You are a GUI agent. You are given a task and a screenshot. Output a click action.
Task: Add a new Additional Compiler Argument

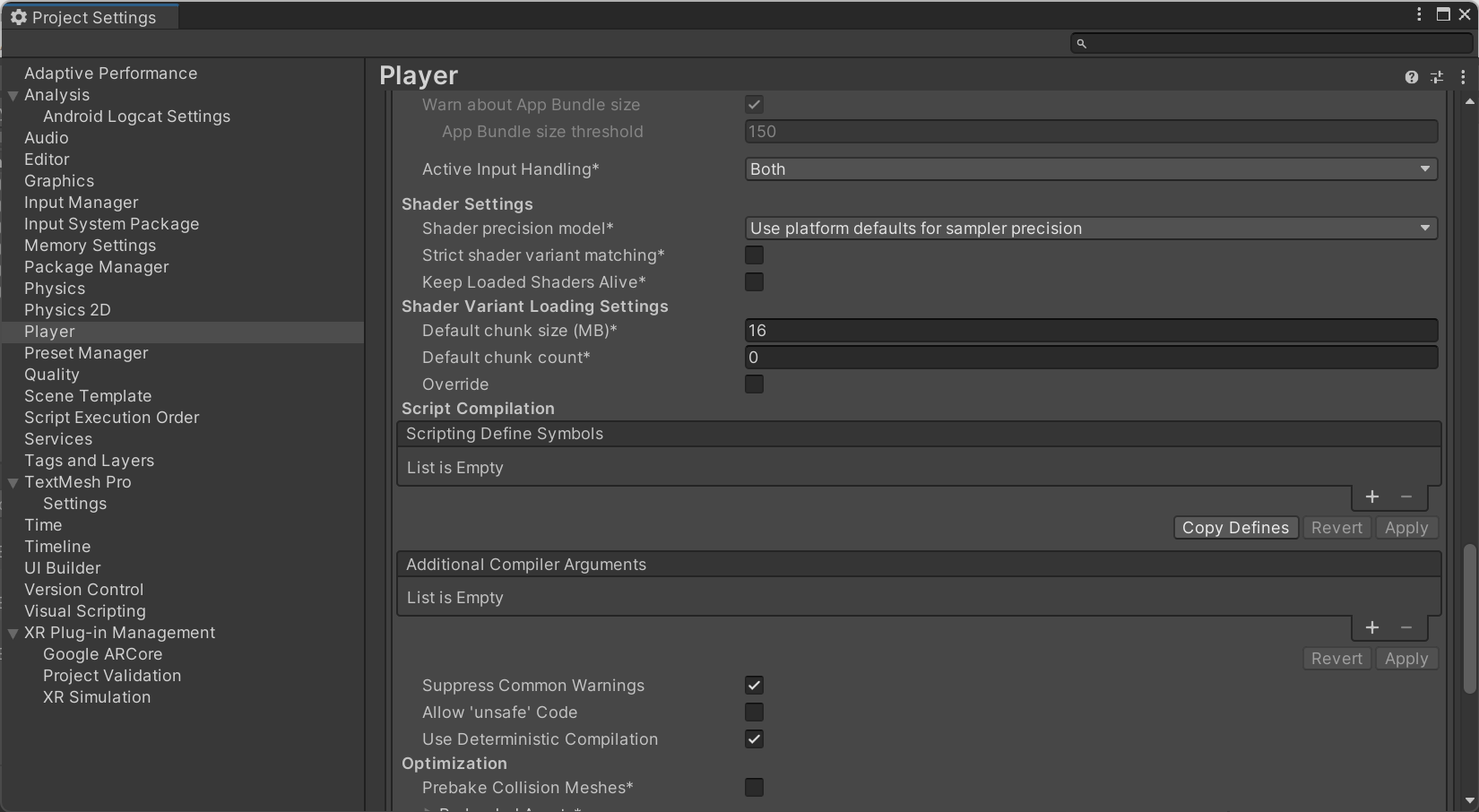point(1371,627)
